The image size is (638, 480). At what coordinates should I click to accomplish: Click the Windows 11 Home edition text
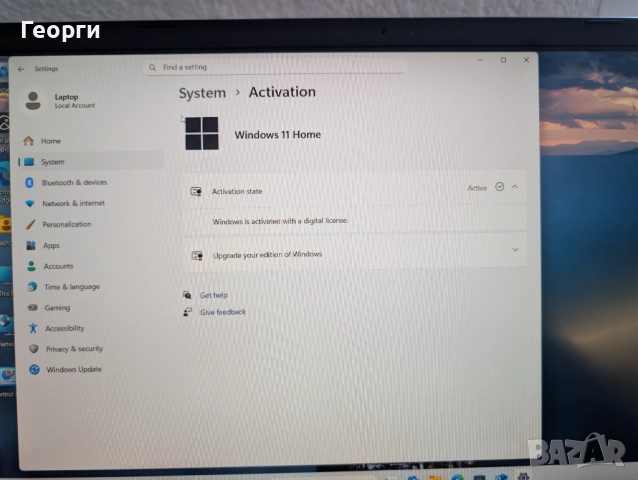[277, 135]
